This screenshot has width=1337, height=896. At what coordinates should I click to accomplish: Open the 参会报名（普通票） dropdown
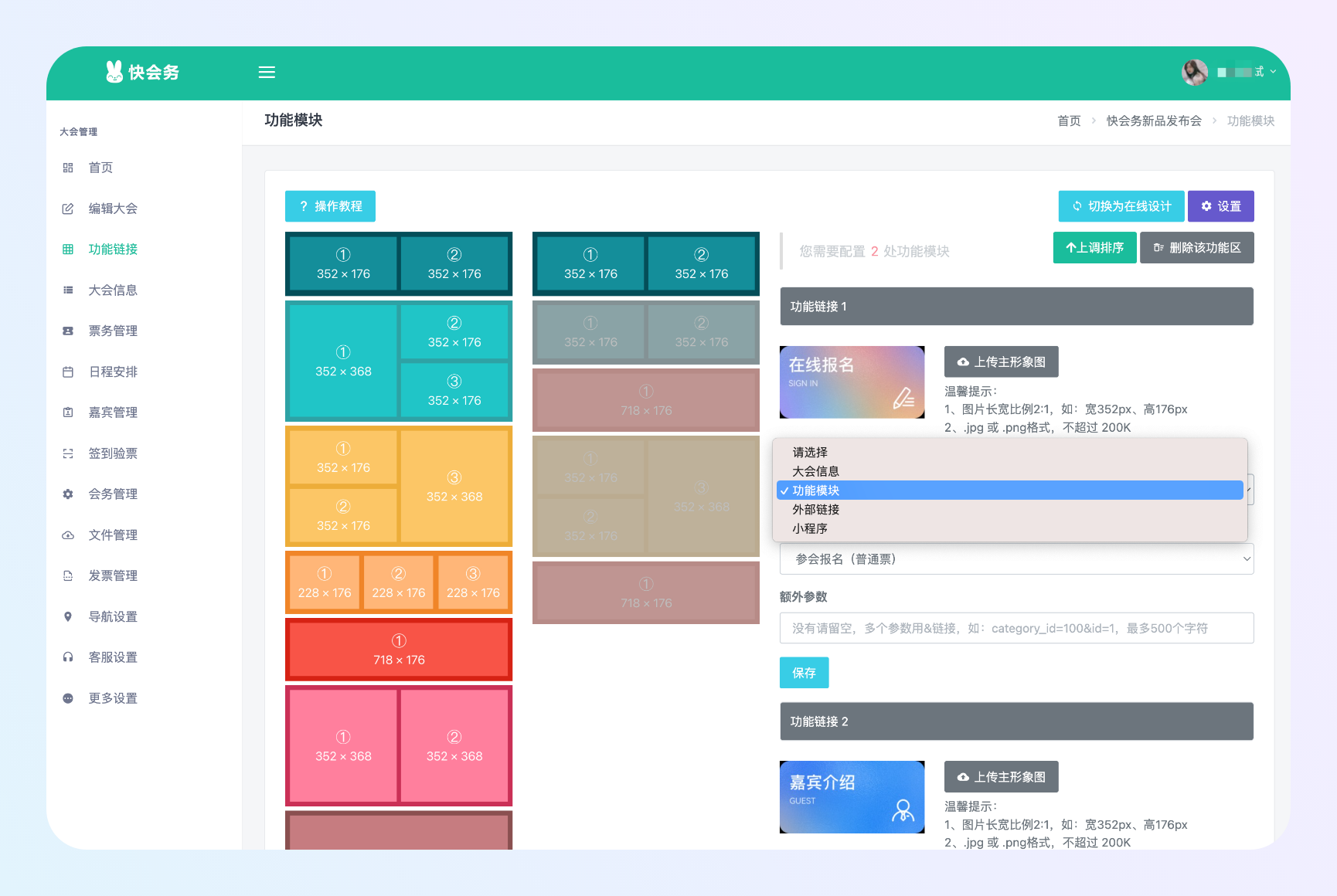(1016, 559)
